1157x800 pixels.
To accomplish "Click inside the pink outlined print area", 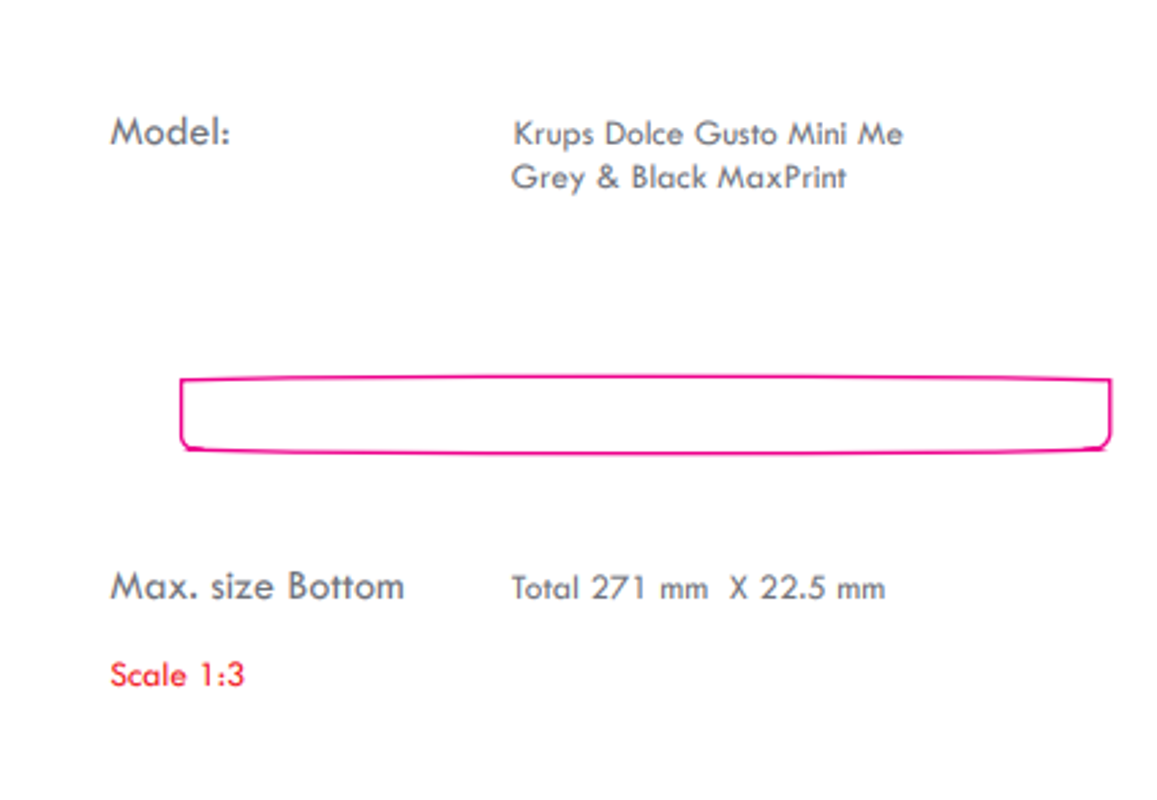I will coord(646,414).
